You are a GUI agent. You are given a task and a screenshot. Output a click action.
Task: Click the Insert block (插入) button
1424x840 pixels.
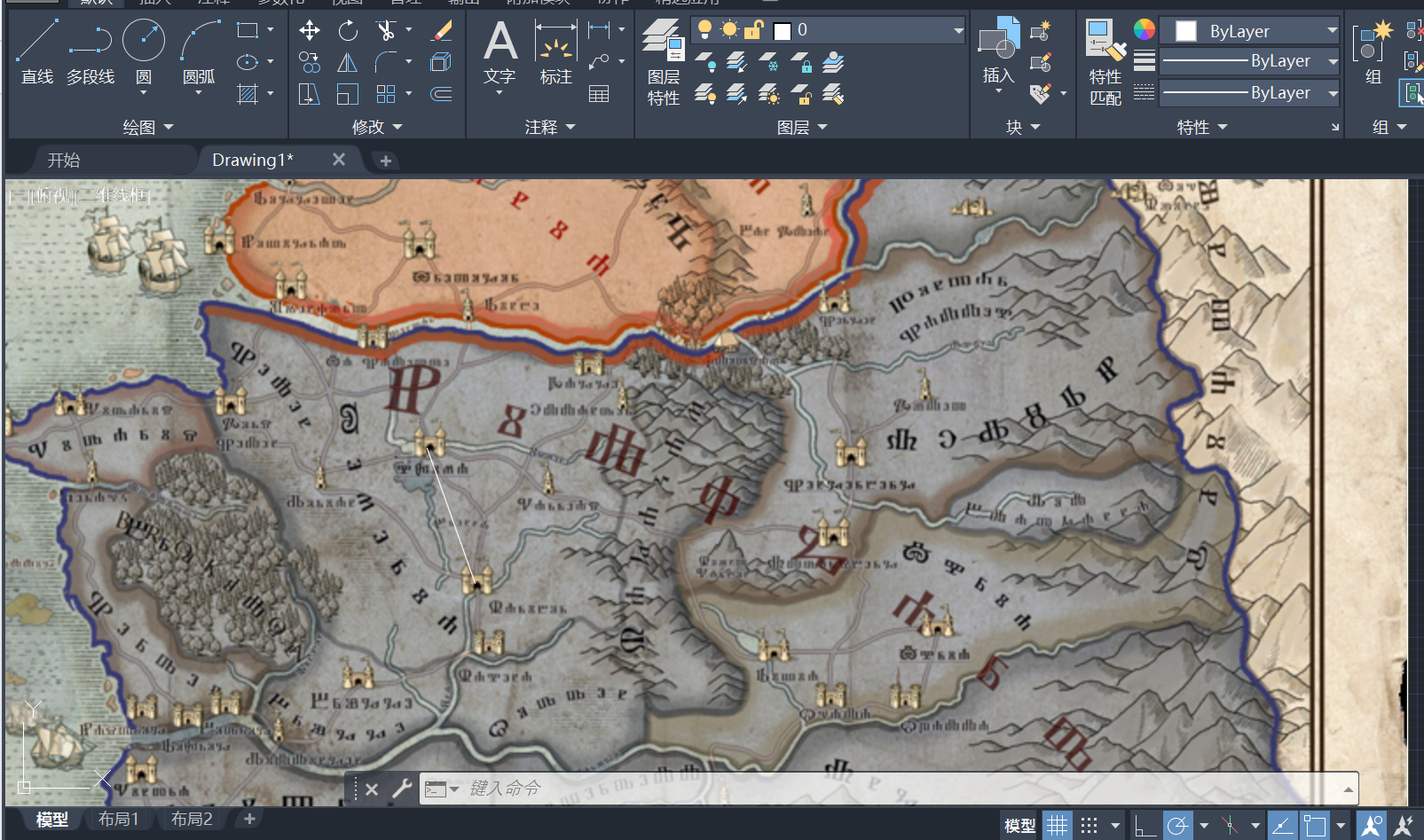(998, 53)
